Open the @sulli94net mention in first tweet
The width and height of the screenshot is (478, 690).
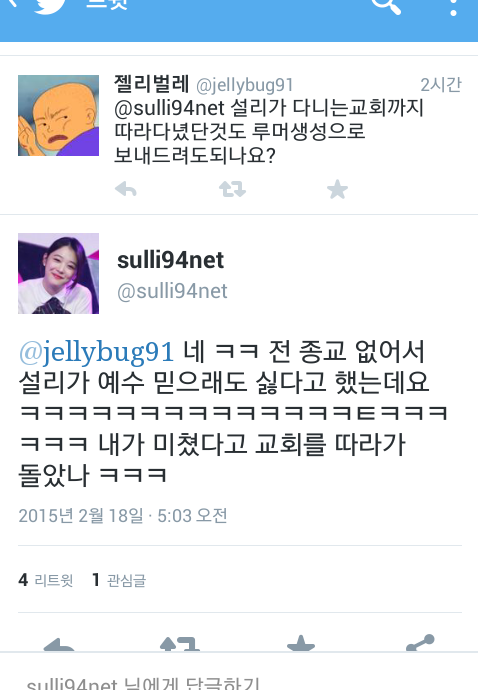[169, 108]
